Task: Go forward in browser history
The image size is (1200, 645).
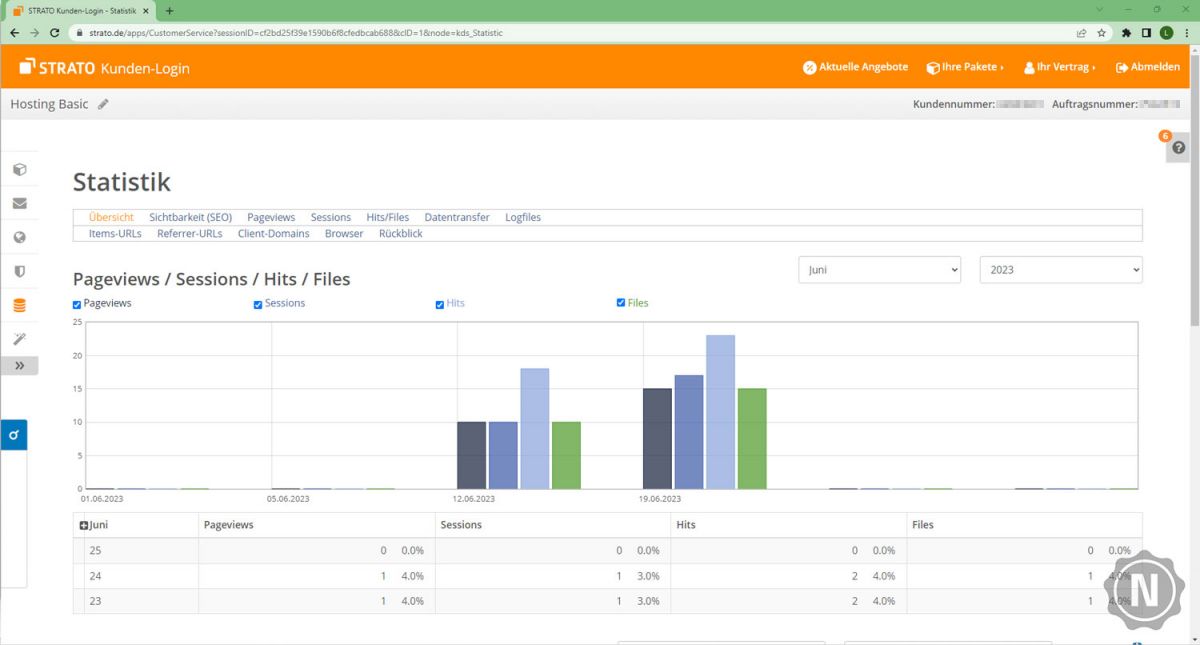Action: pos(35,32)
